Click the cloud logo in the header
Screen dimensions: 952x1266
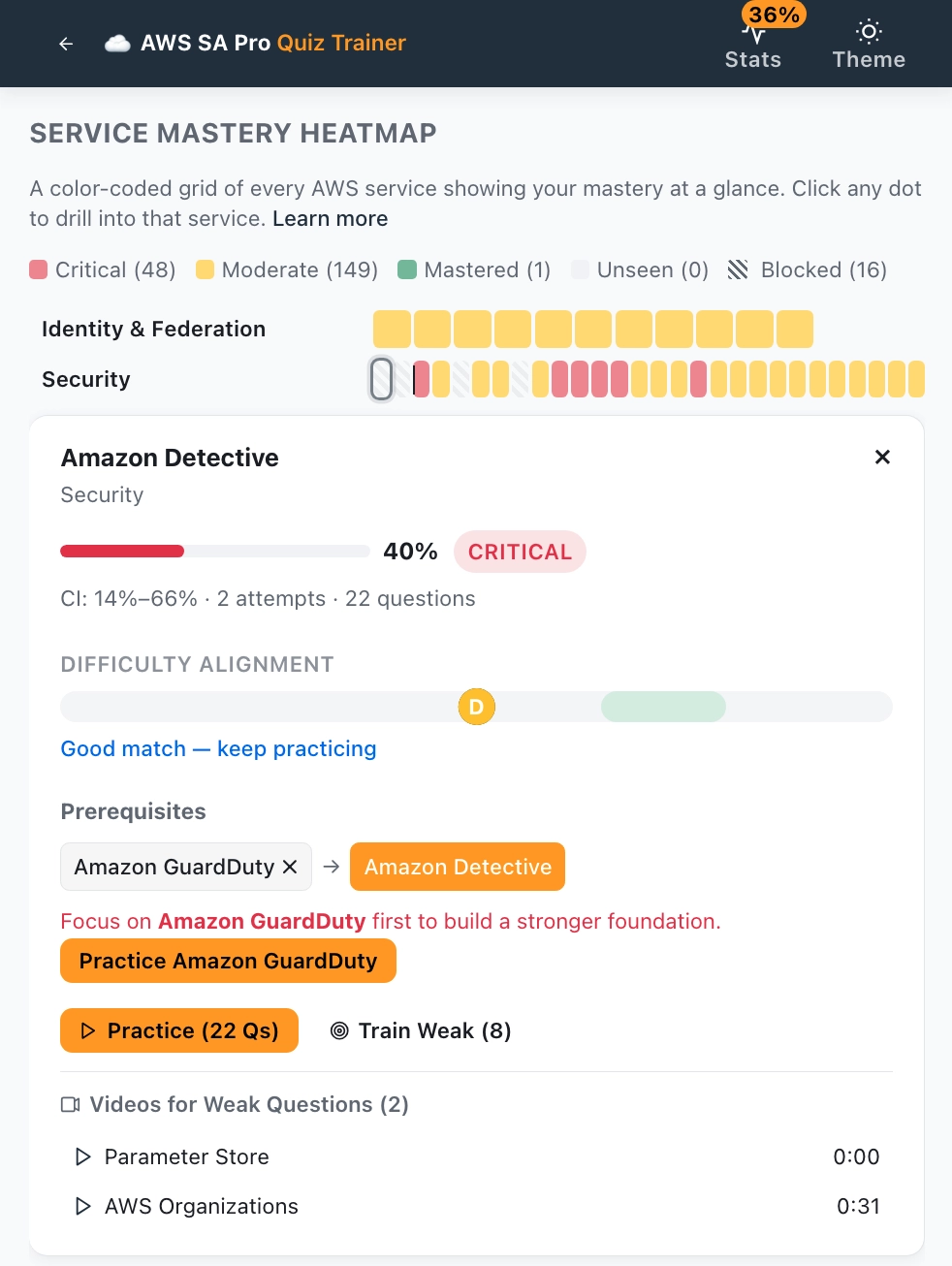coord(116,43)
